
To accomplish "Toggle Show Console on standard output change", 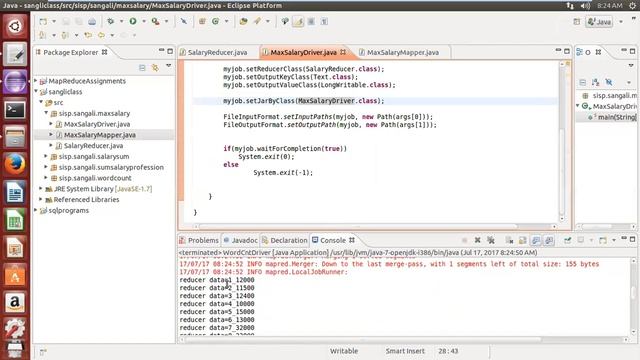I will pyautogui.click(x=536, y=240).
